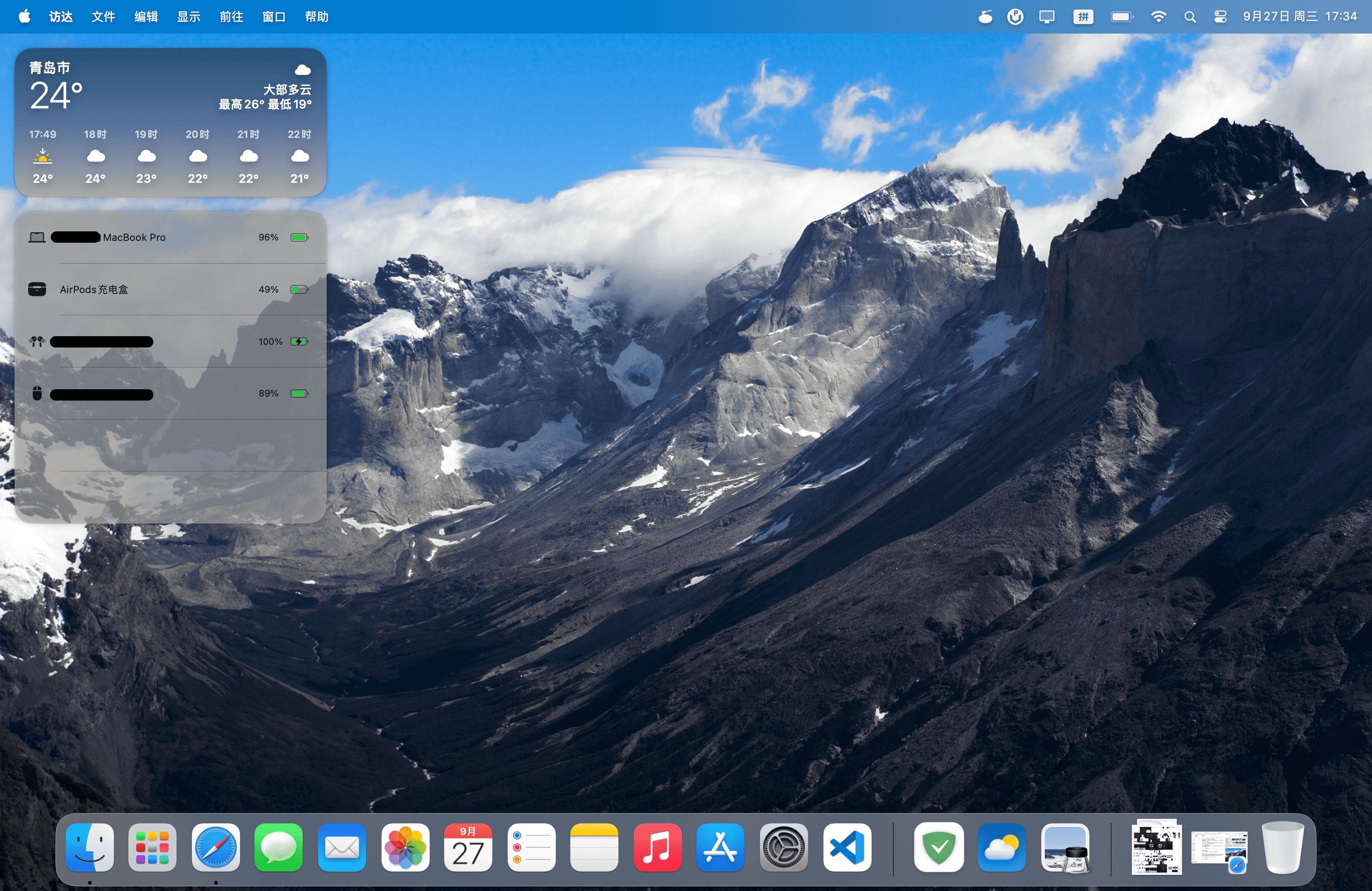Open blue cloud weather app in Dock
Screen dimensions: 1372x891
click(1002, 847)
